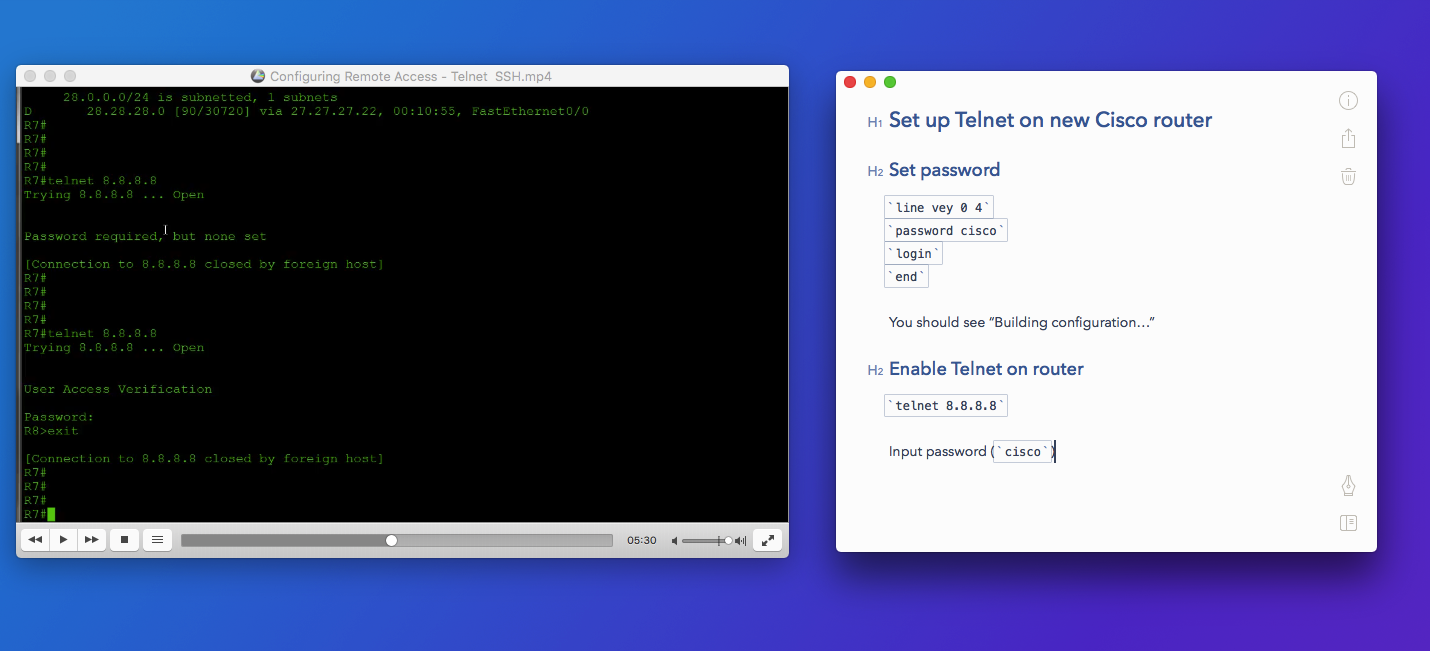Screen dimensions: 1430x651
Task: Click the green terminal cursor after R7#
Action: (51, 514)
